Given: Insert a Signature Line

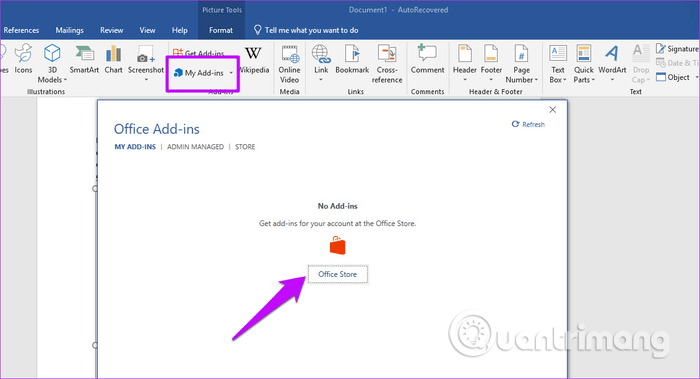Looking at the screenshot, I should pos(677,49).
